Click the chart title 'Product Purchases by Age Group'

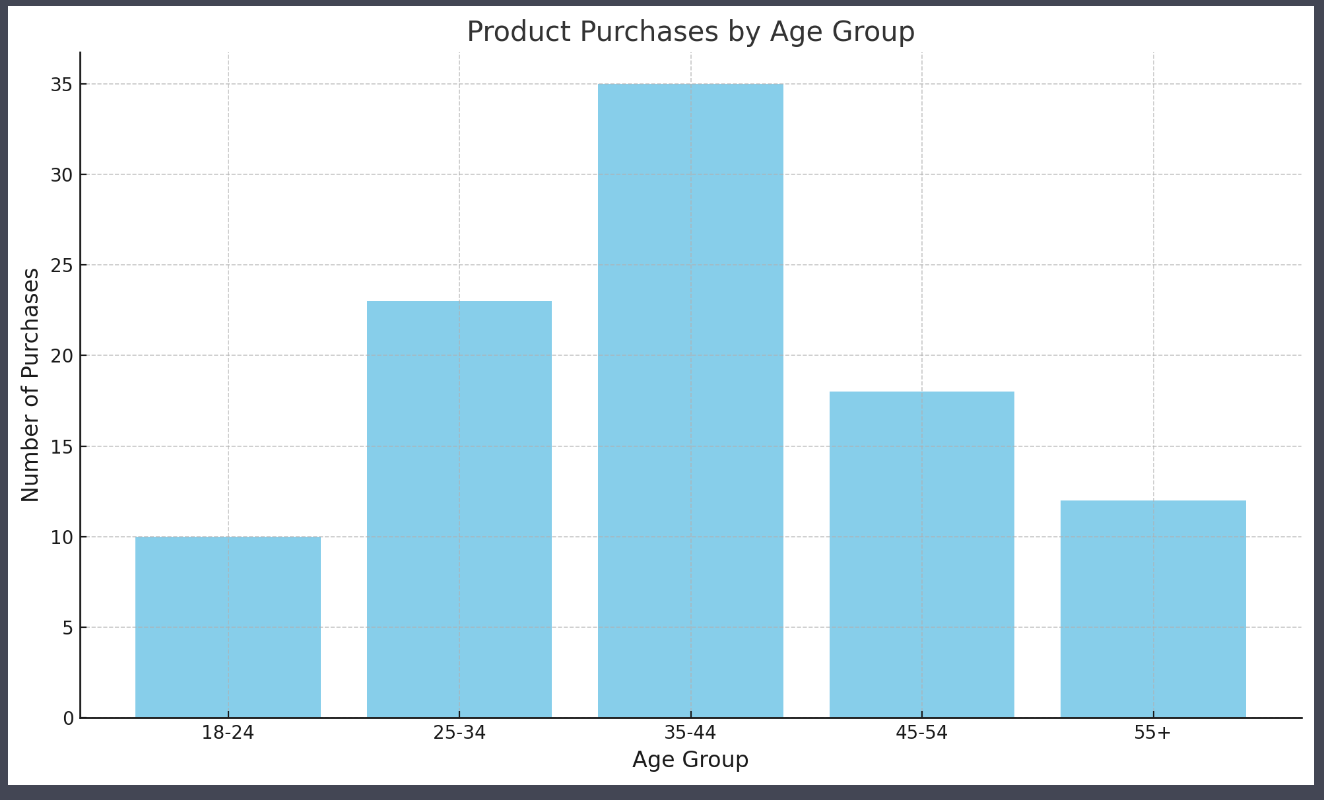tap(690, 33)
